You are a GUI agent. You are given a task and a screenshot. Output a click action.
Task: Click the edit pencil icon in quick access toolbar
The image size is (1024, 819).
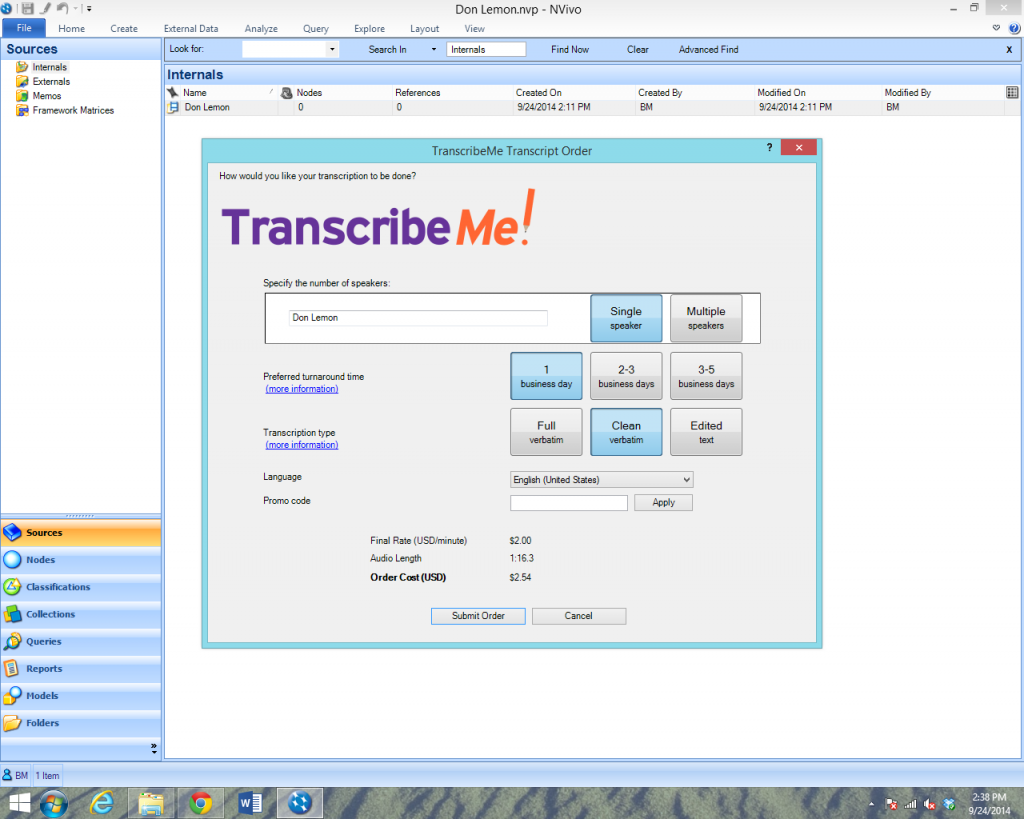[45, 8]
